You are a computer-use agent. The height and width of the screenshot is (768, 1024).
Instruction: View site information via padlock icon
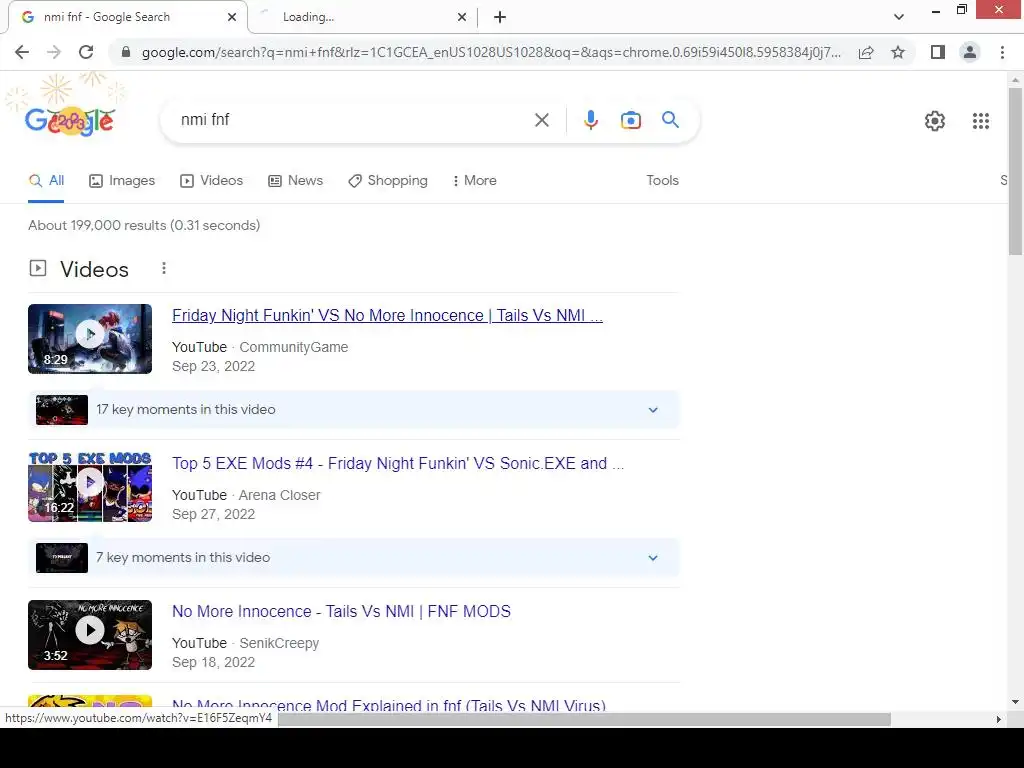[126, 52]
